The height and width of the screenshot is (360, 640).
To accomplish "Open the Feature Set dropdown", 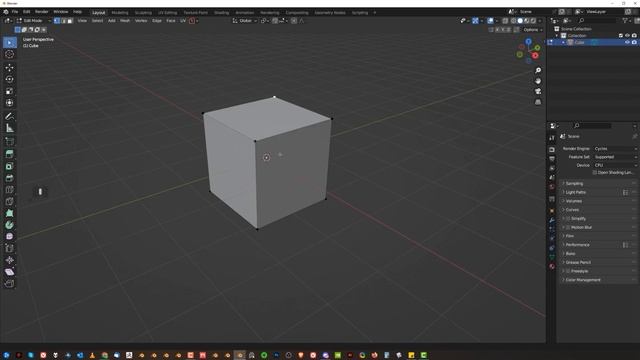I will click(x=615, y=157).
